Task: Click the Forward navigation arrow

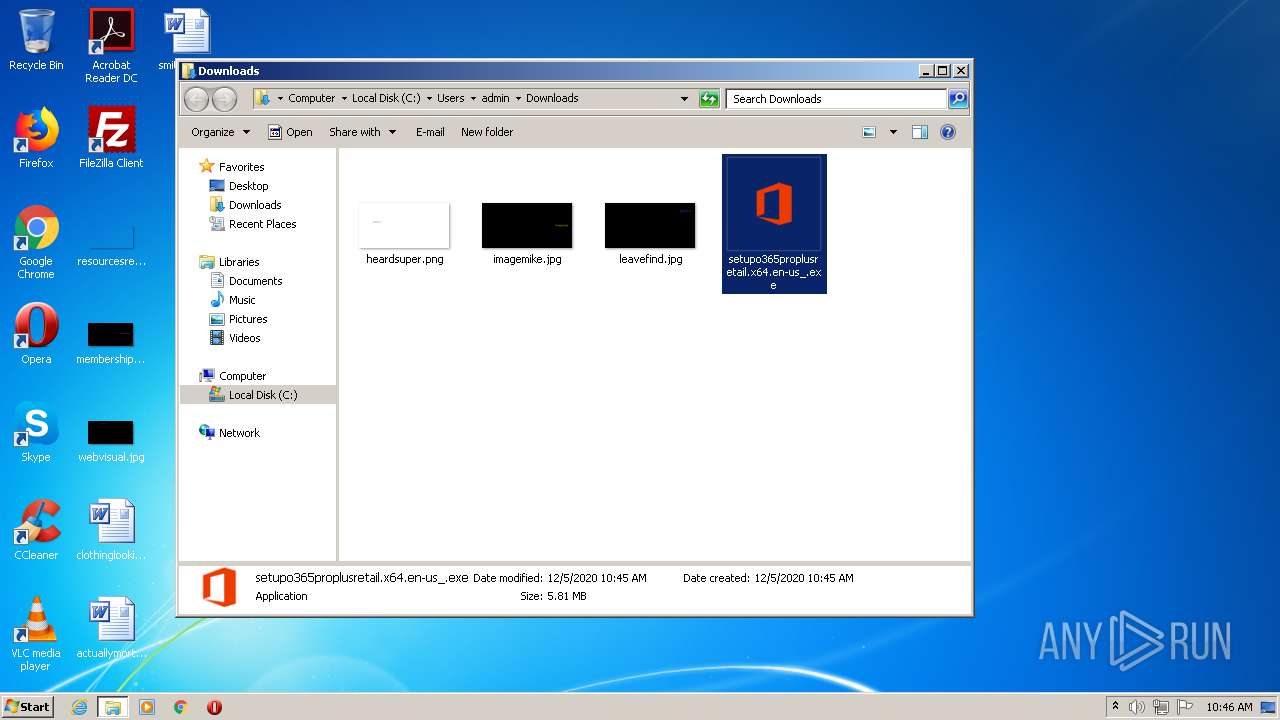Action: (x=225, y=98)
